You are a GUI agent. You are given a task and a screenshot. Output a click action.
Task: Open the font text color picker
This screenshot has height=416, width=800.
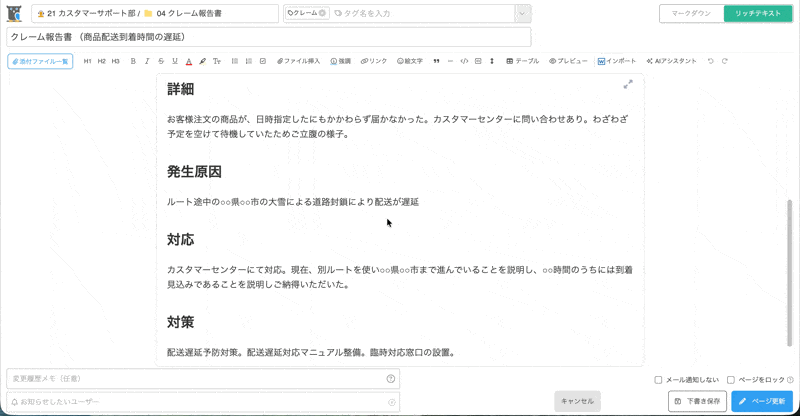[x=189, y=62]
